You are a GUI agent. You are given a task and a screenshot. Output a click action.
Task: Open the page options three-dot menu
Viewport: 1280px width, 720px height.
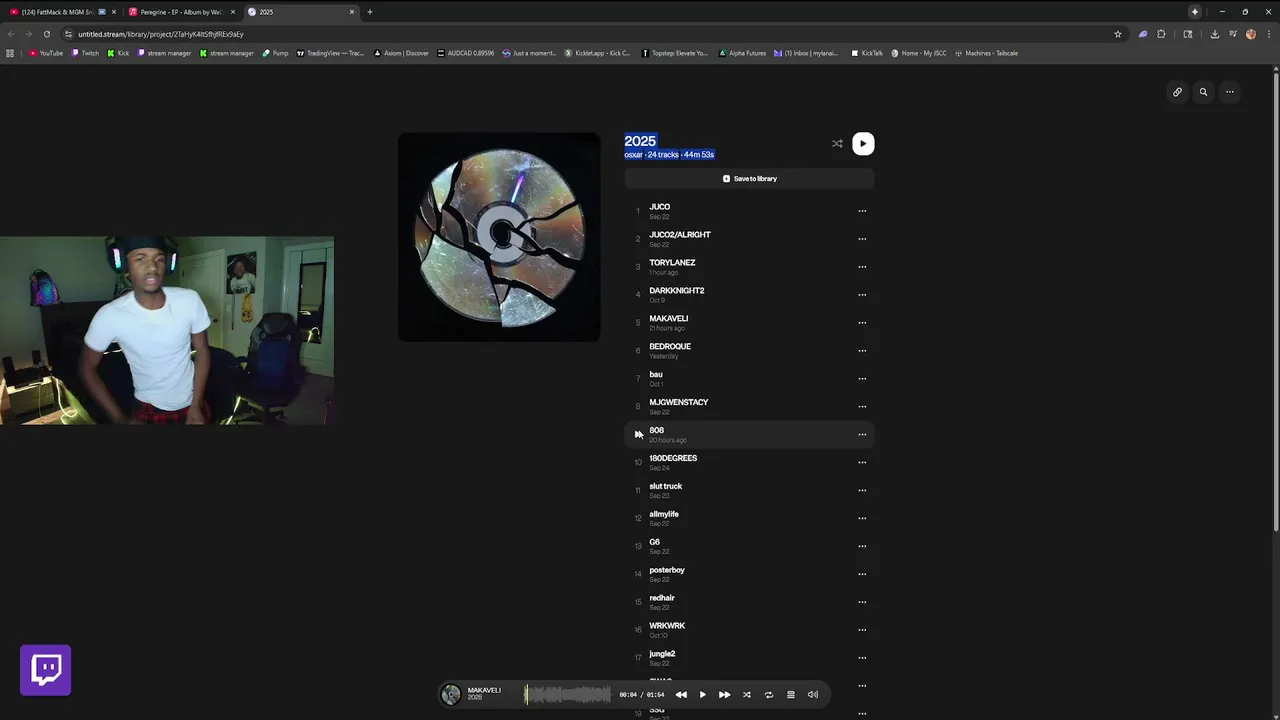tap(1230, 92)
